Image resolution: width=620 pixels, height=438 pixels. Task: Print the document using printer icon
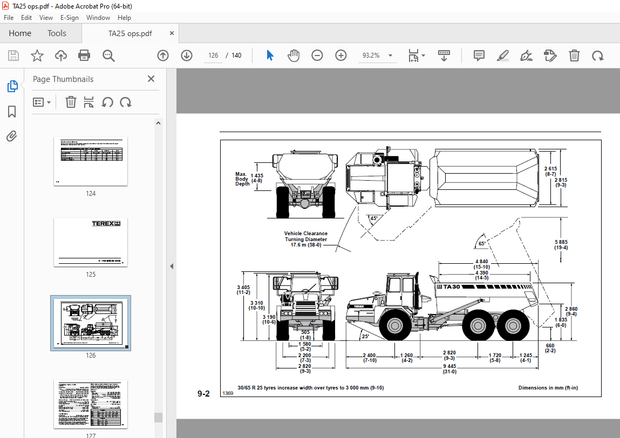coord(84,56)
